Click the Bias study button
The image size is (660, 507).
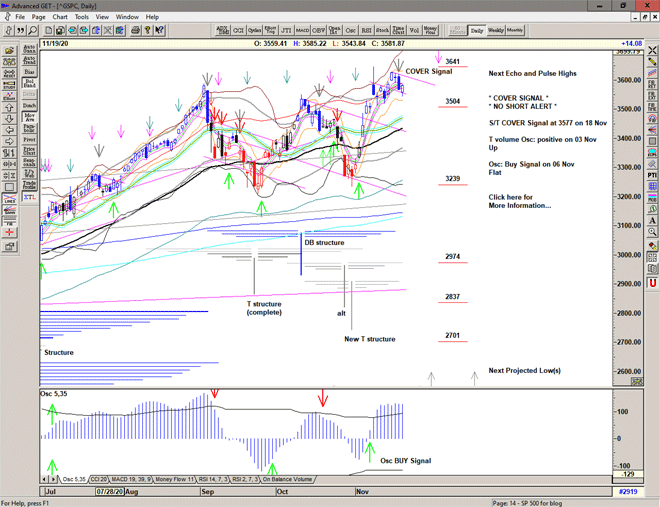click(x=29, y=73)
